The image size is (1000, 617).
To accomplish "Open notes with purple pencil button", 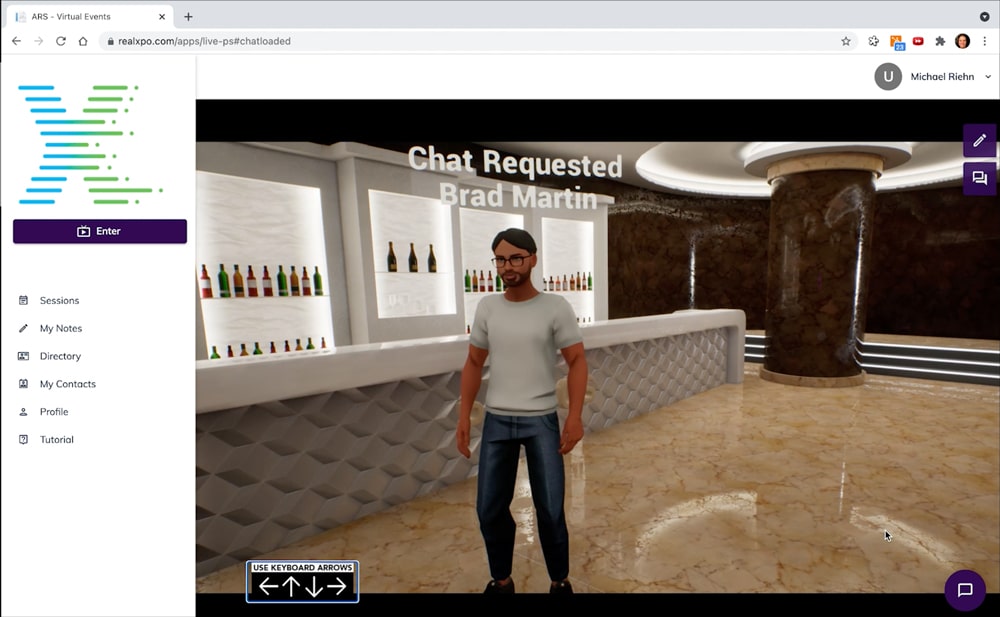I will pyautogui.click(x=979, y=140).
